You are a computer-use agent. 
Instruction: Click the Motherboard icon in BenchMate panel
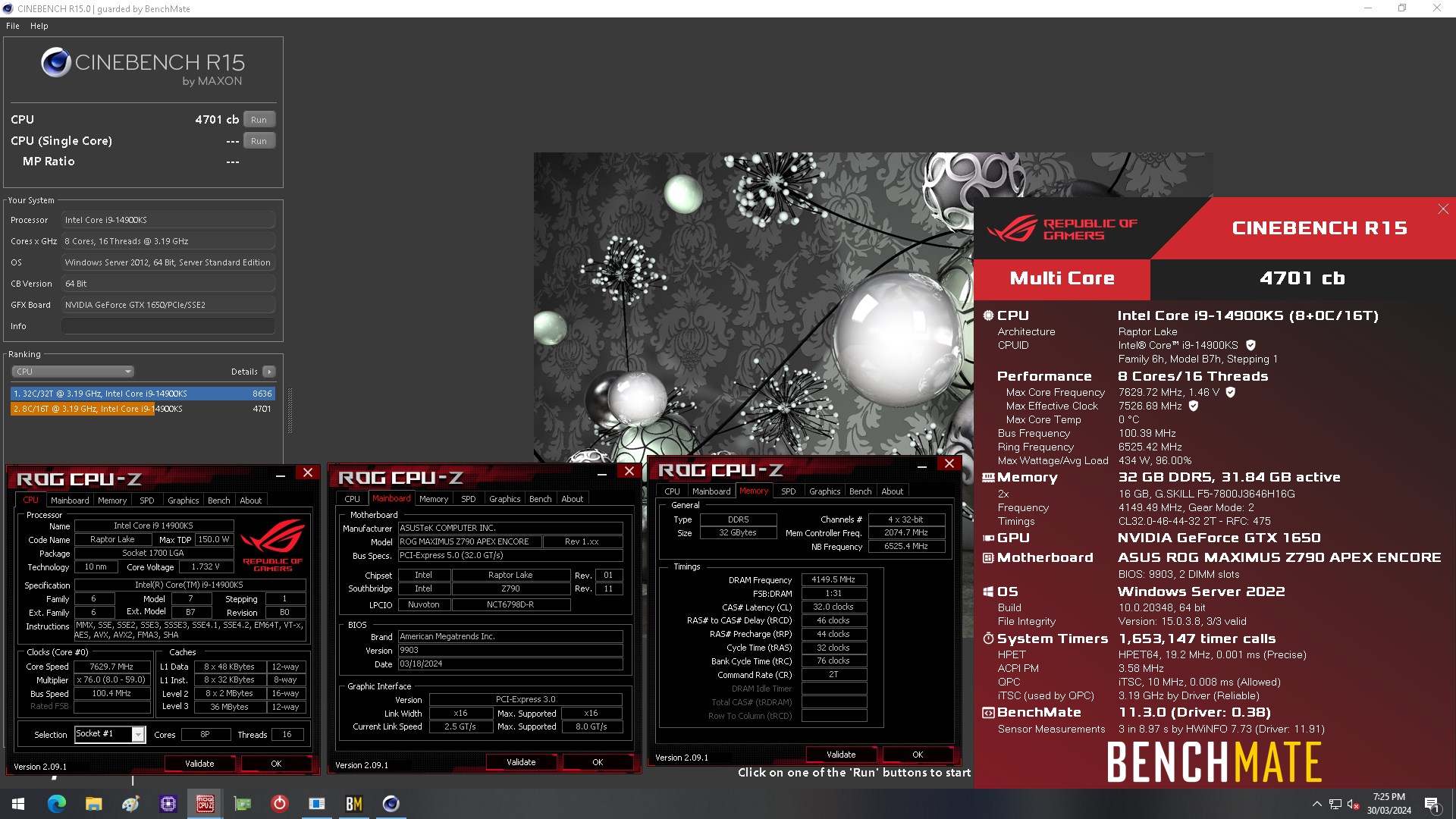pyautogui.click(x=988, y=558)
